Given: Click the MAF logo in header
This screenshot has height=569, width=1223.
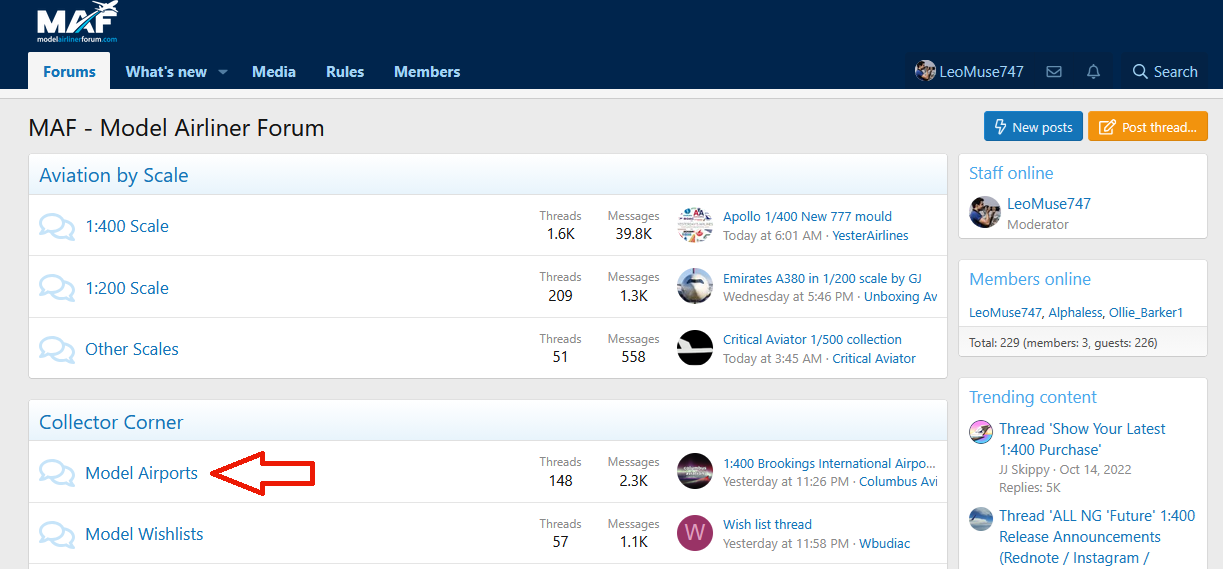Looking at the screenshot, I should (77, 23).
